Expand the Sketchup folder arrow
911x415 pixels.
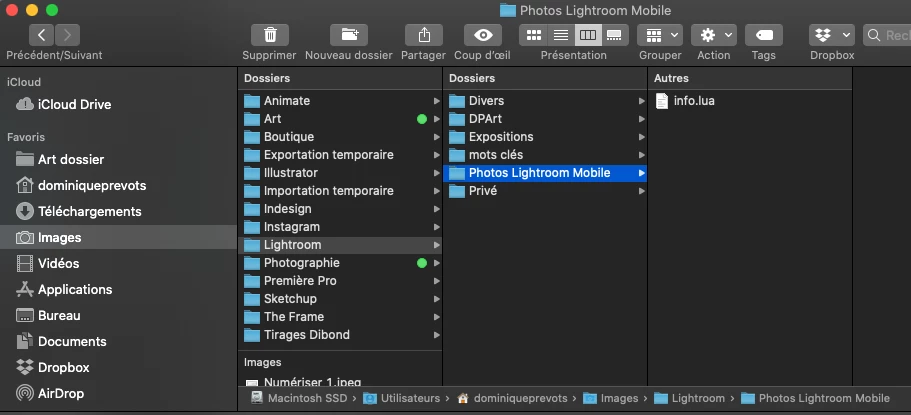point(436,299)
